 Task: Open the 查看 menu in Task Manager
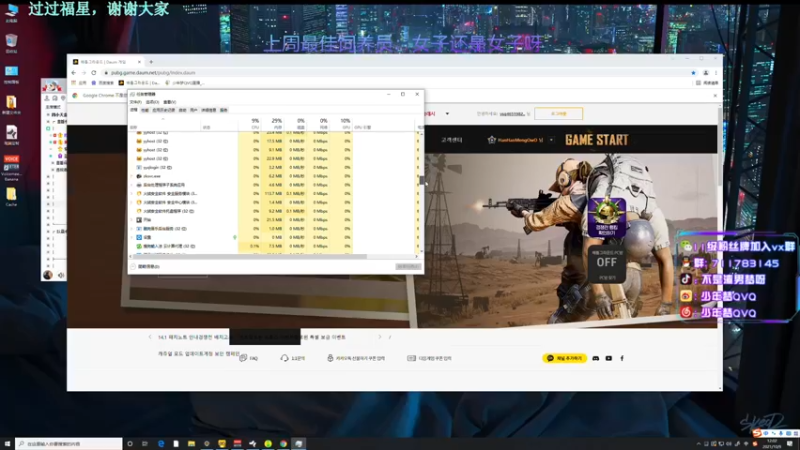[x=169, y=102]
